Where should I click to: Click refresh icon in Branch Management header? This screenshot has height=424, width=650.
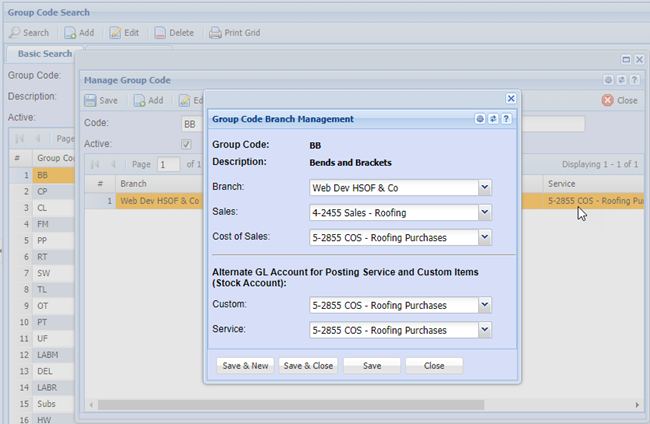click(x=494, y=119)
